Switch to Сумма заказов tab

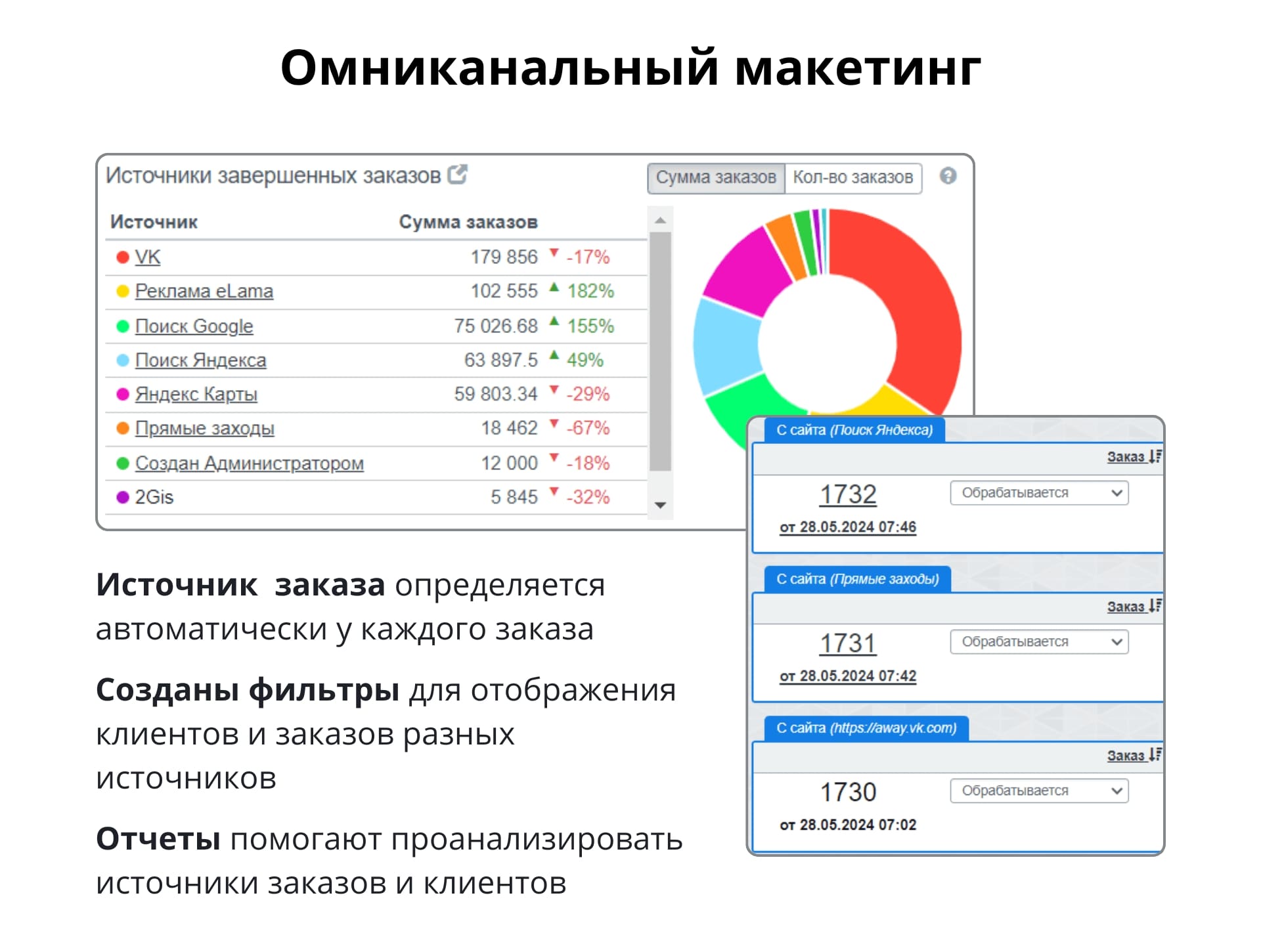tap(716, 178)
